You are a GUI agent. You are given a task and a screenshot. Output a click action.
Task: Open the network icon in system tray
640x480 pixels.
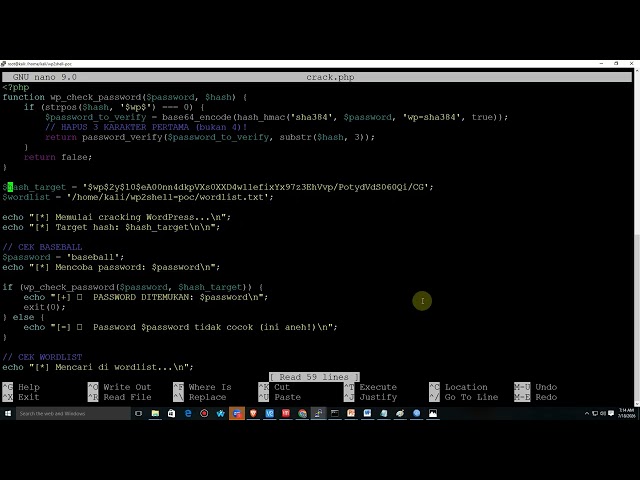tap(595, 413)
